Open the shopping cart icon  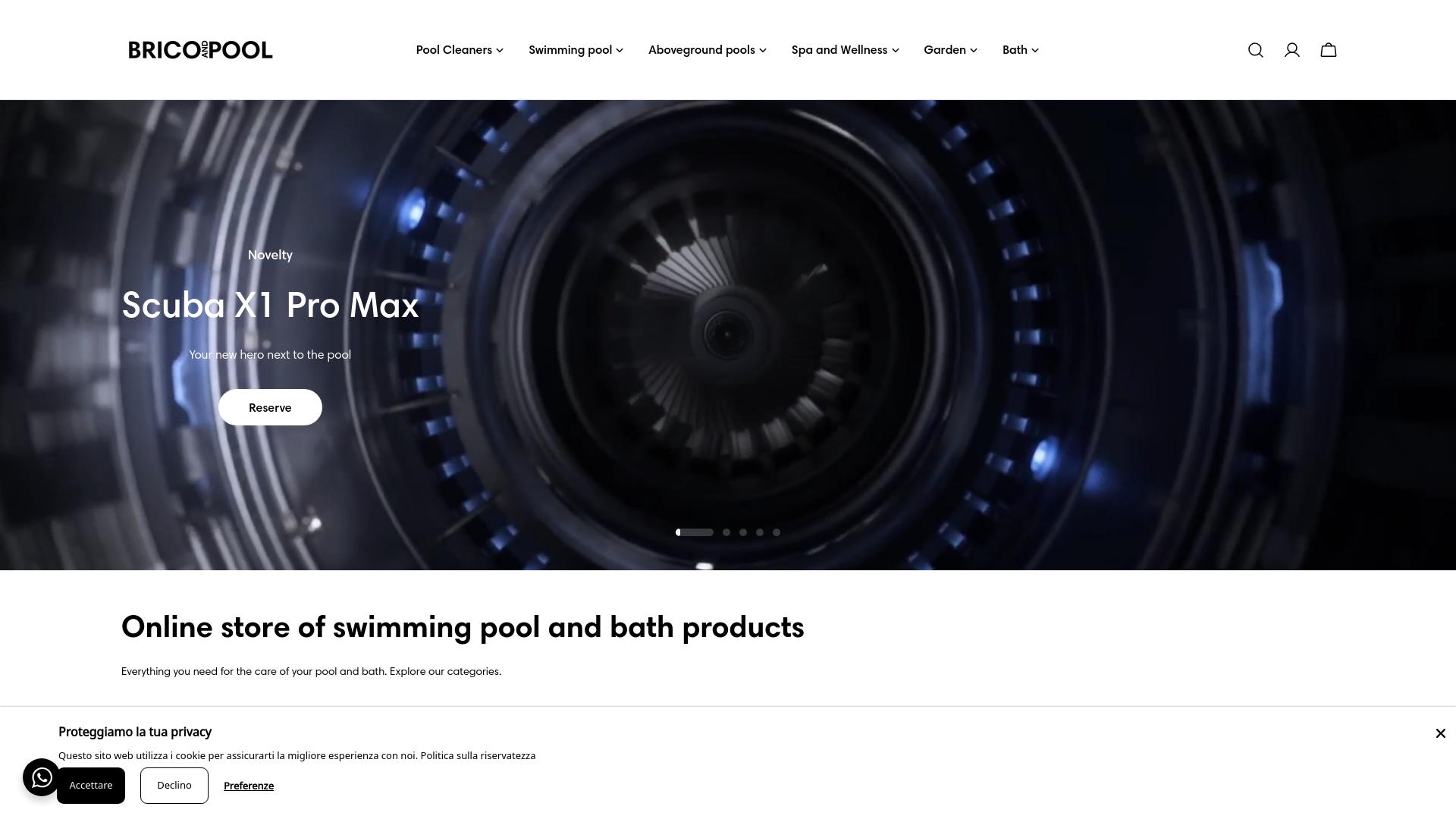[1329, 50]
